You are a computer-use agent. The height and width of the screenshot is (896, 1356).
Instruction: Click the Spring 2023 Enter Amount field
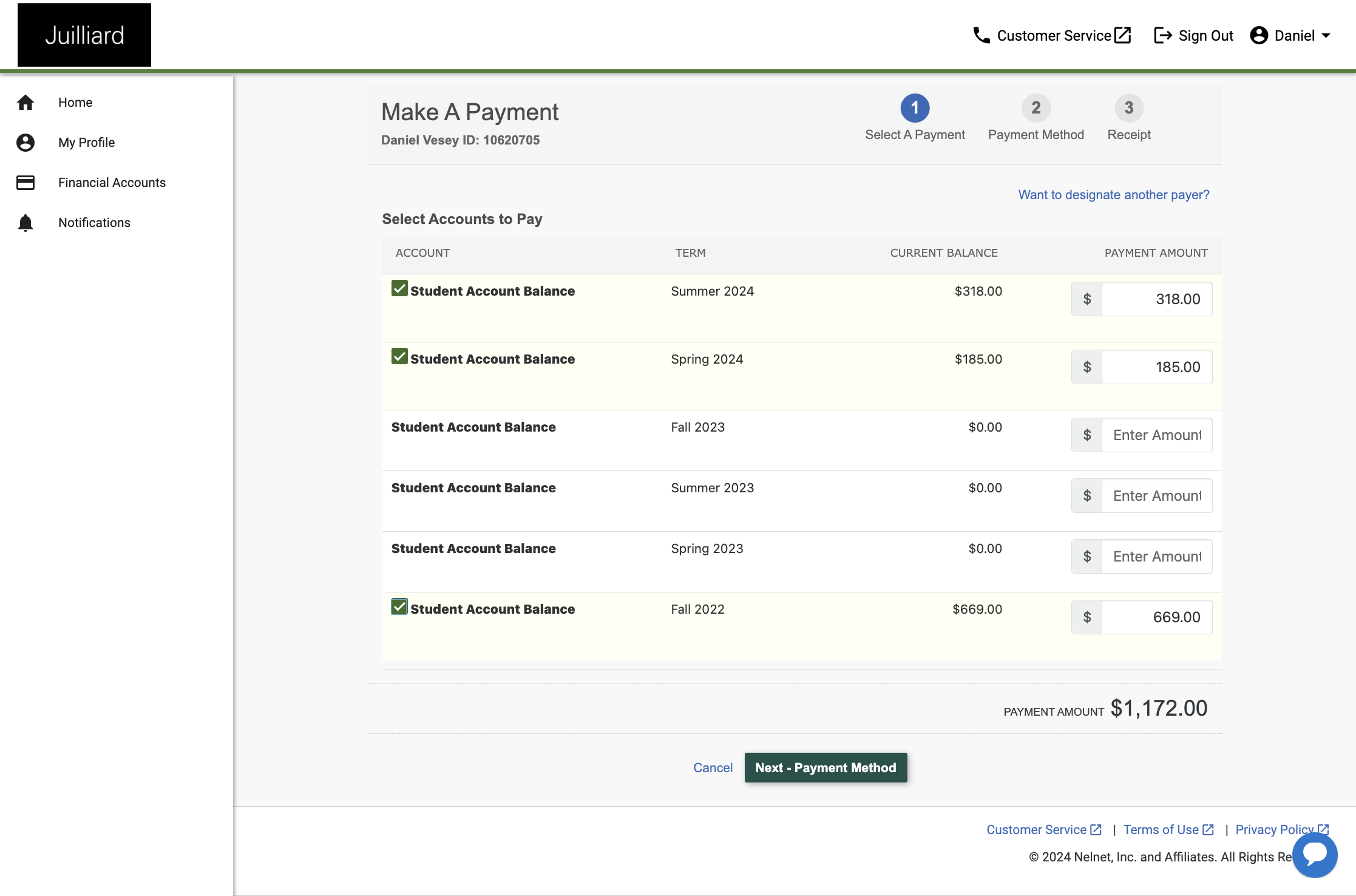(1157, 557)
